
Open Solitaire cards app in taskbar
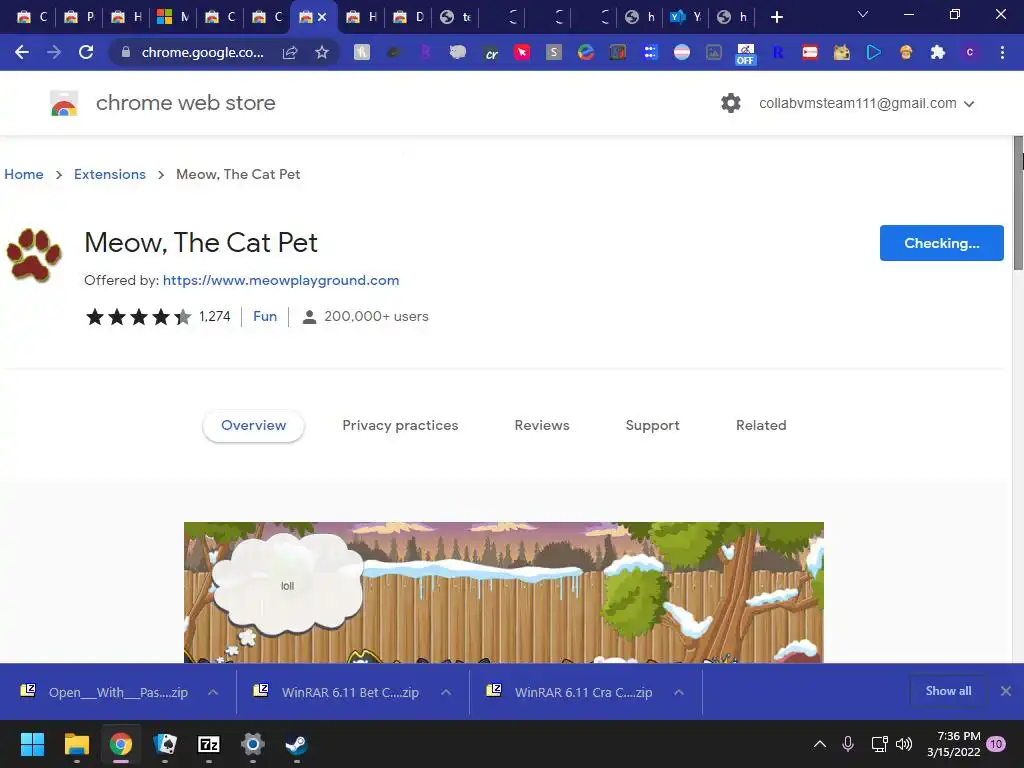[x=165, y=744]
